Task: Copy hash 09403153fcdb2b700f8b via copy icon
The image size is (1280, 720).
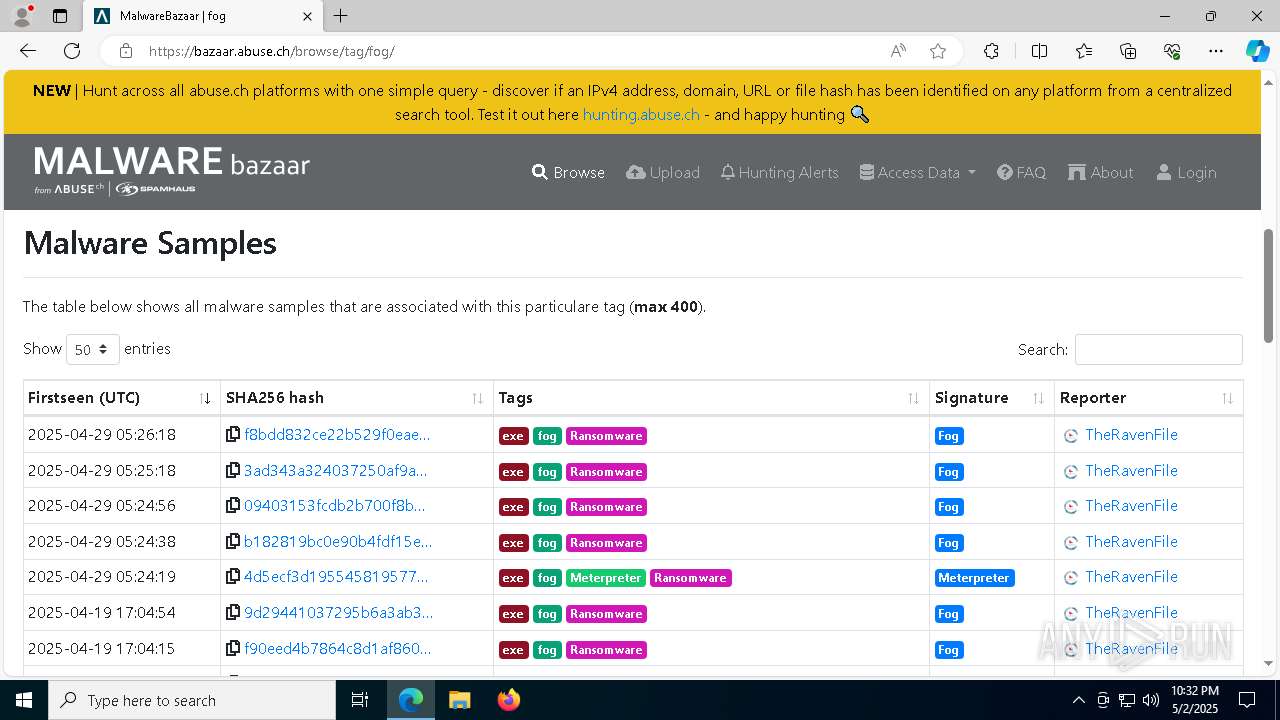Action: pos(233,506)
